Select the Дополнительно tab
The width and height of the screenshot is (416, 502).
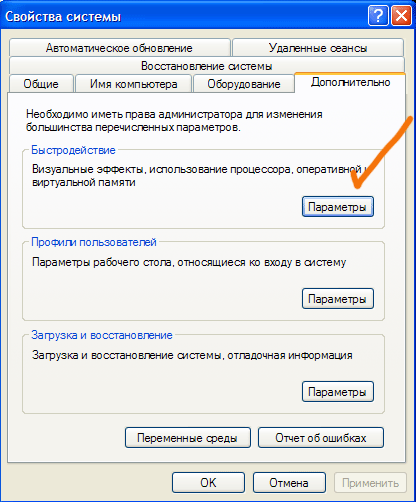click(x=350, y=82)
